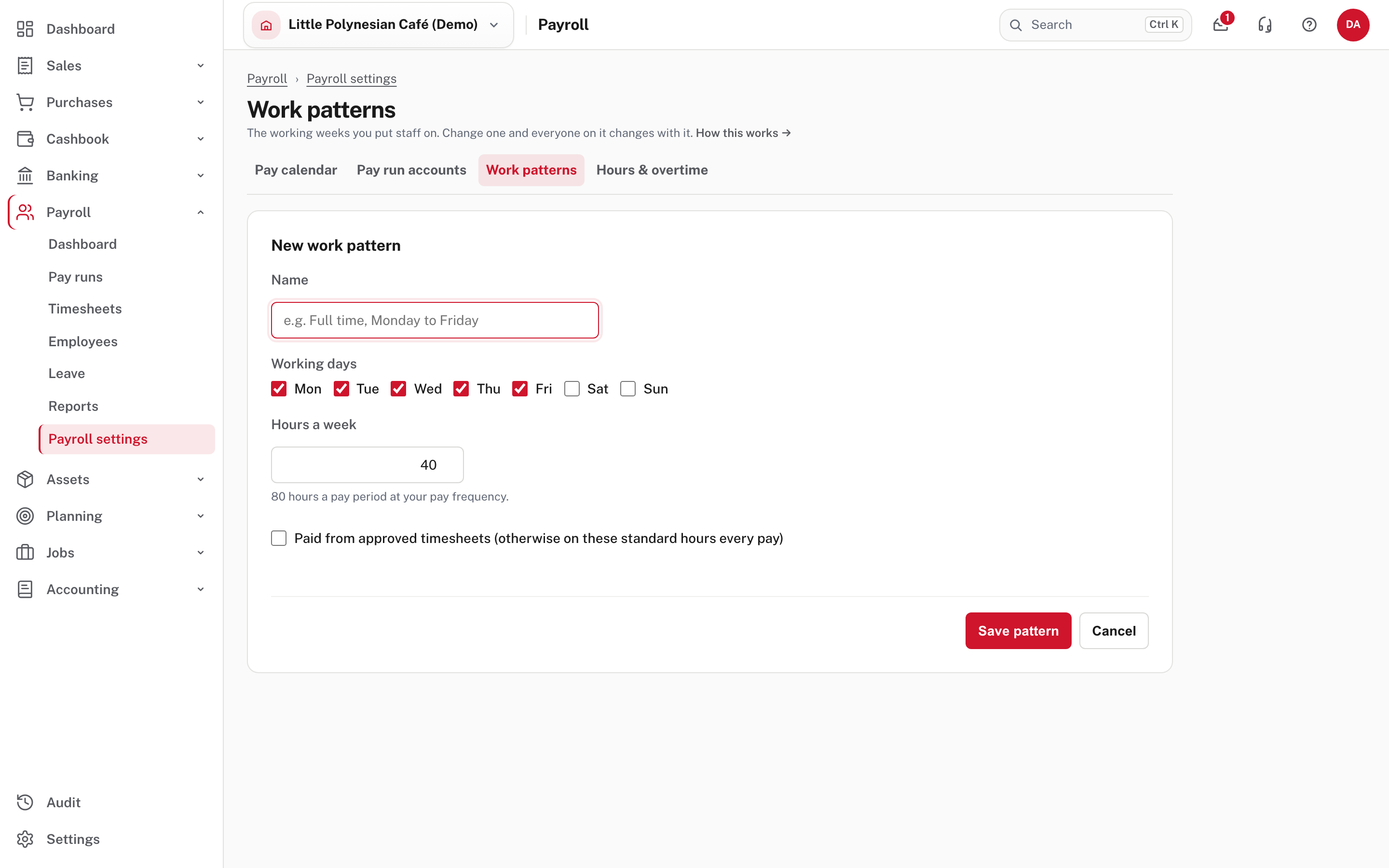This screenshot has height=868, width=1389.
Task: Click the Save pattern button
Action: pyautogui.click(x=1018, y=631)
